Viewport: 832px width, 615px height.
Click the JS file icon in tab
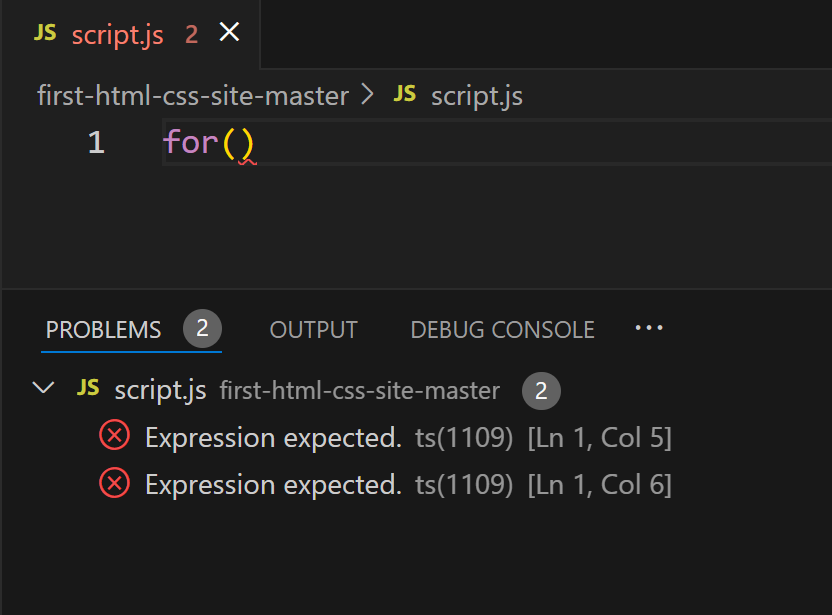[x=45, y=33]
